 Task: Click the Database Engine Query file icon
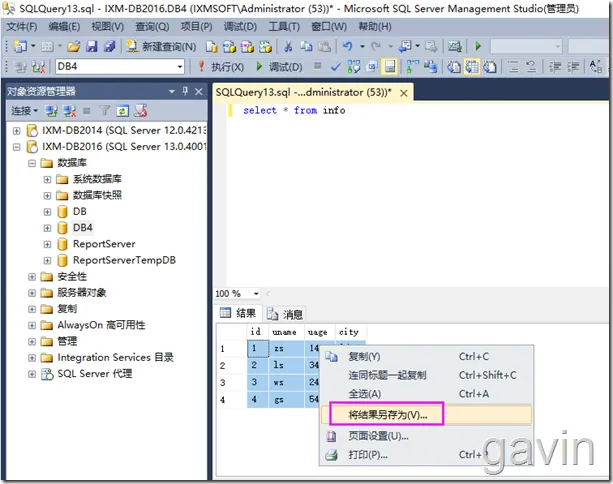(212, 47)
